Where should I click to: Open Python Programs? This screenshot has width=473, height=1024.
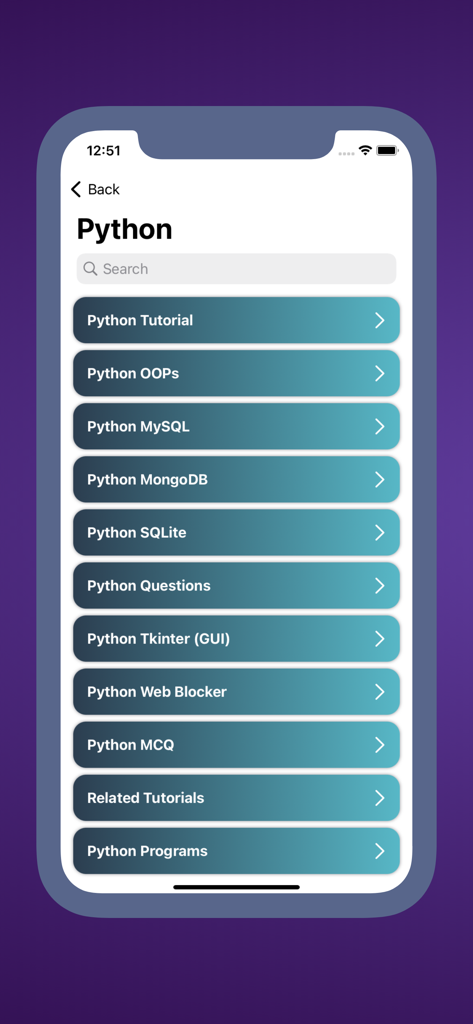tap(236, 851)
